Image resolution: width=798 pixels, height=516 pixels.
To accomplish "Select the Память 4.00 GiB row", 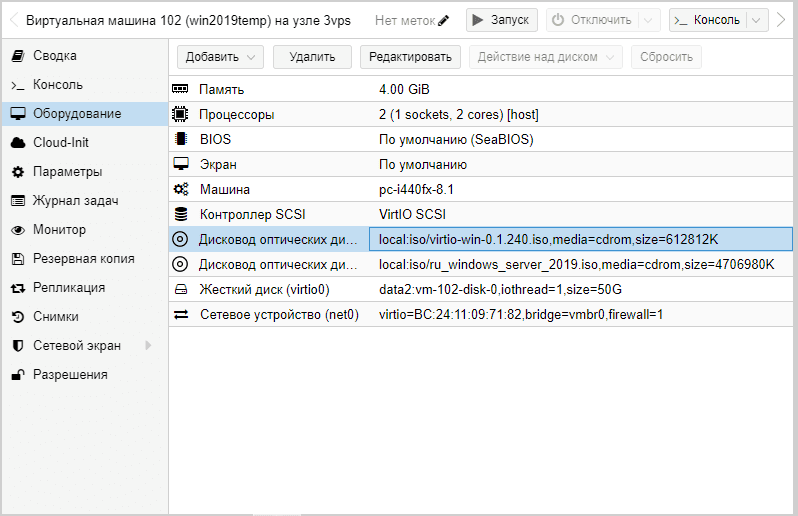I will point(481,89).
